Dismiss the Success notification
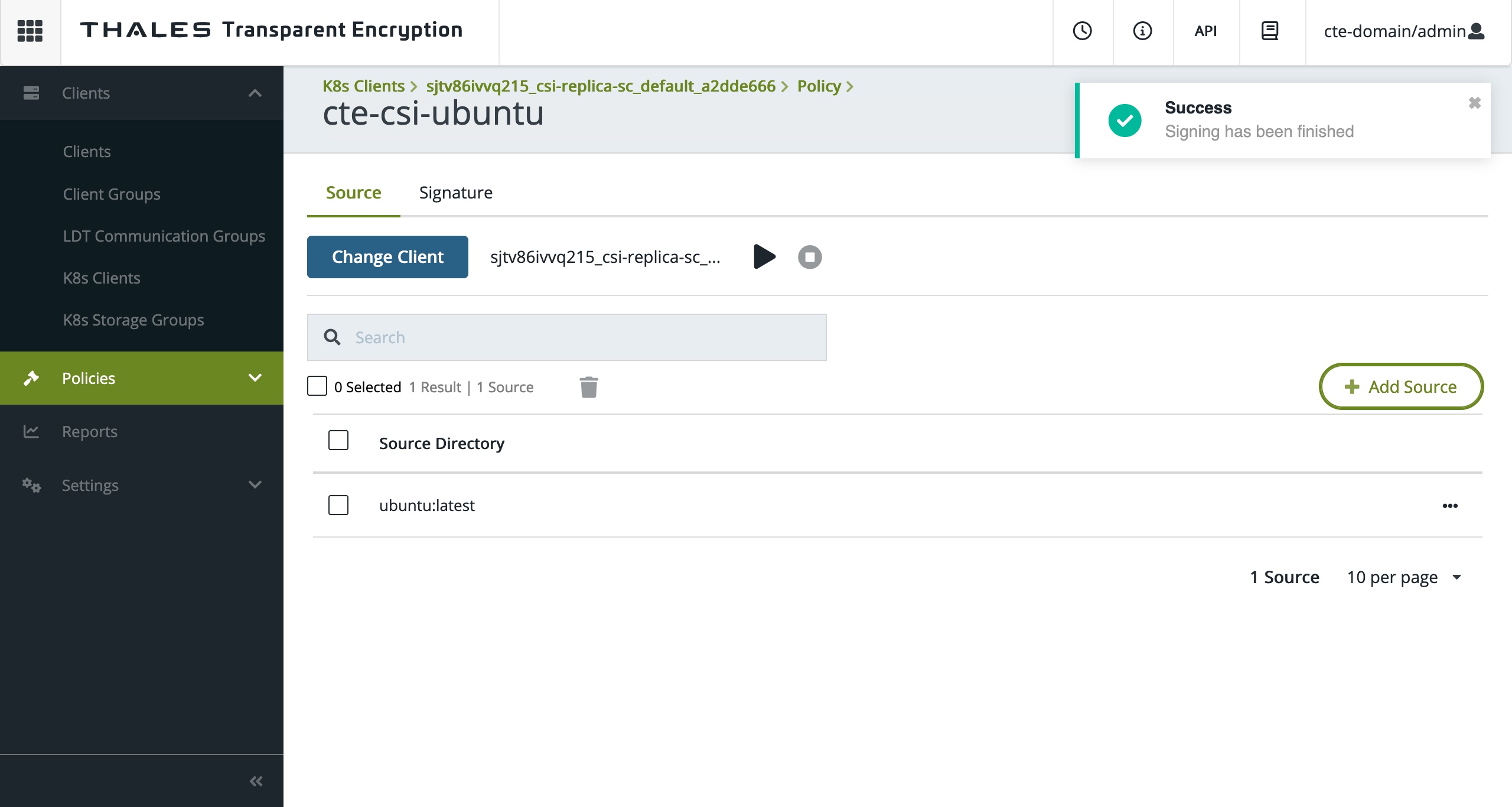The image size is (1512, 807). click(1475, 103)
